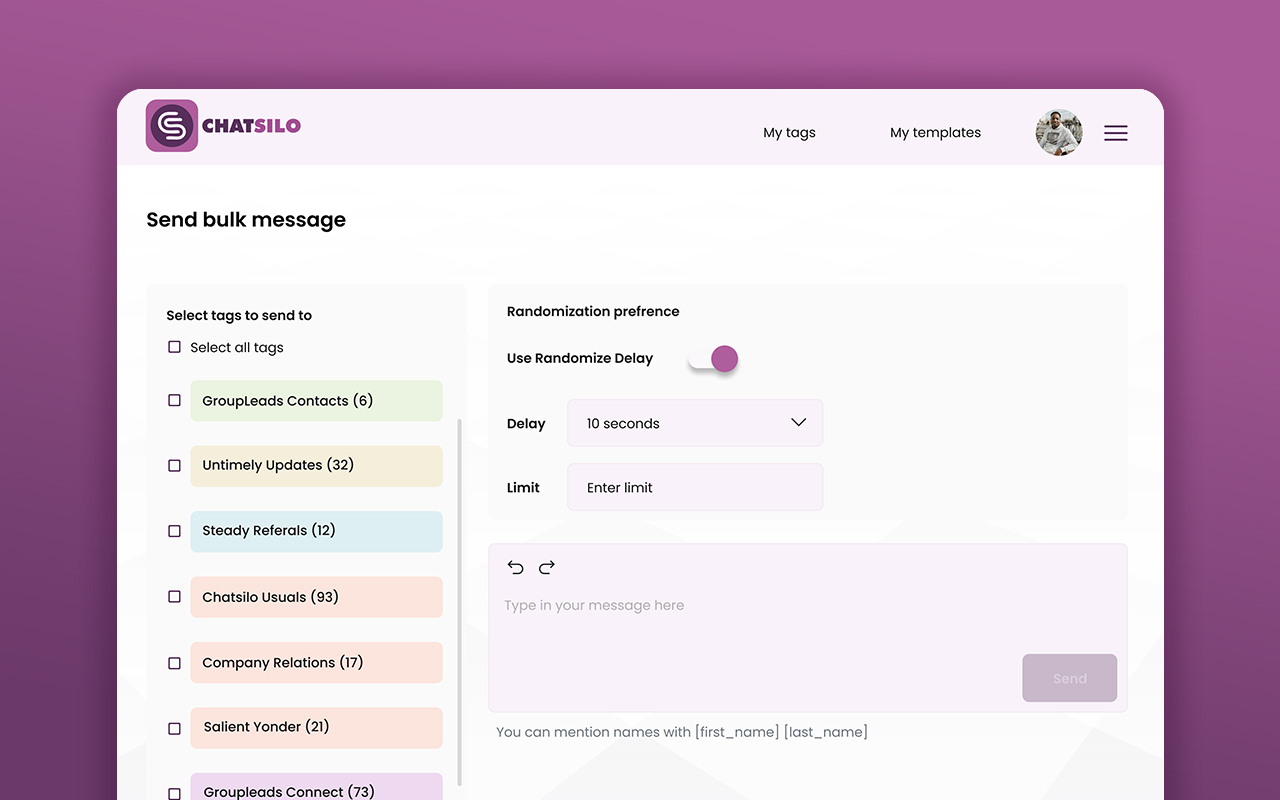The width and height of the screenshot is (1280, 800).
Task: Toggle the Use Randomize Delay switch
Action: [713, 359]
